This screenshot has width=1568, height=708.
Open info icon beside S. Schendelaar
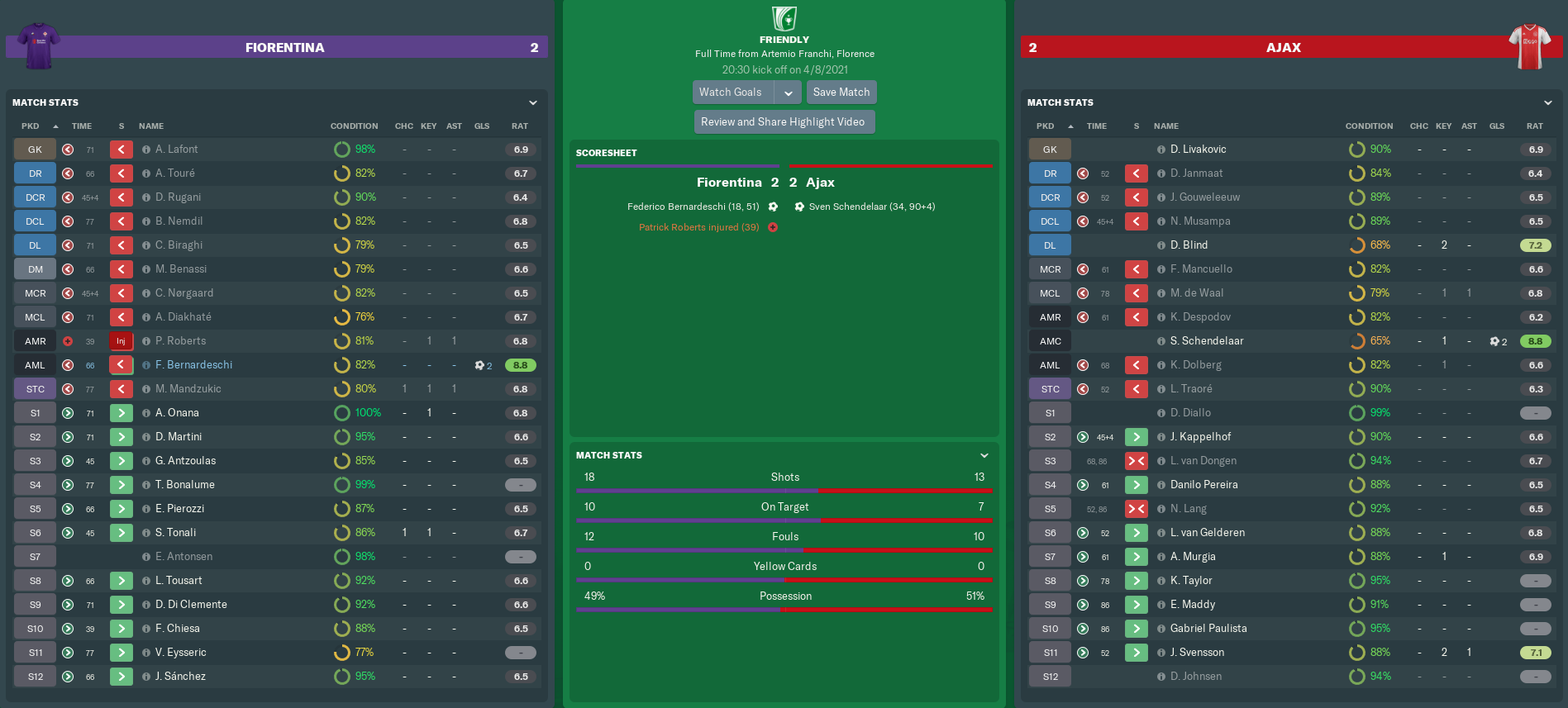[x=1161, y=341]
